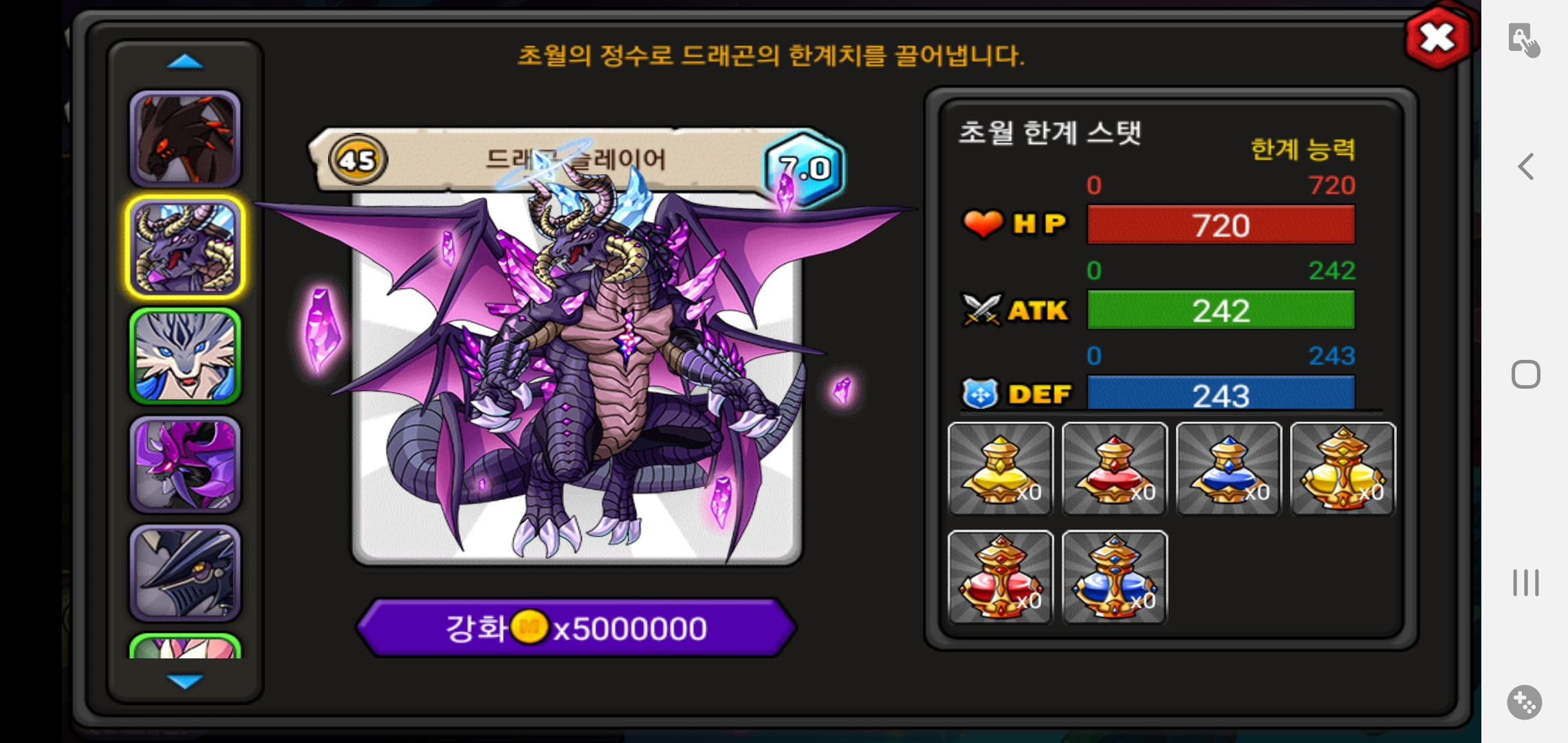Select the highlighted purple horned dragon portrait
Image resolution: width=1568 pixels, height=743 pixels.
pyautogui.click(x=185, y=248)
